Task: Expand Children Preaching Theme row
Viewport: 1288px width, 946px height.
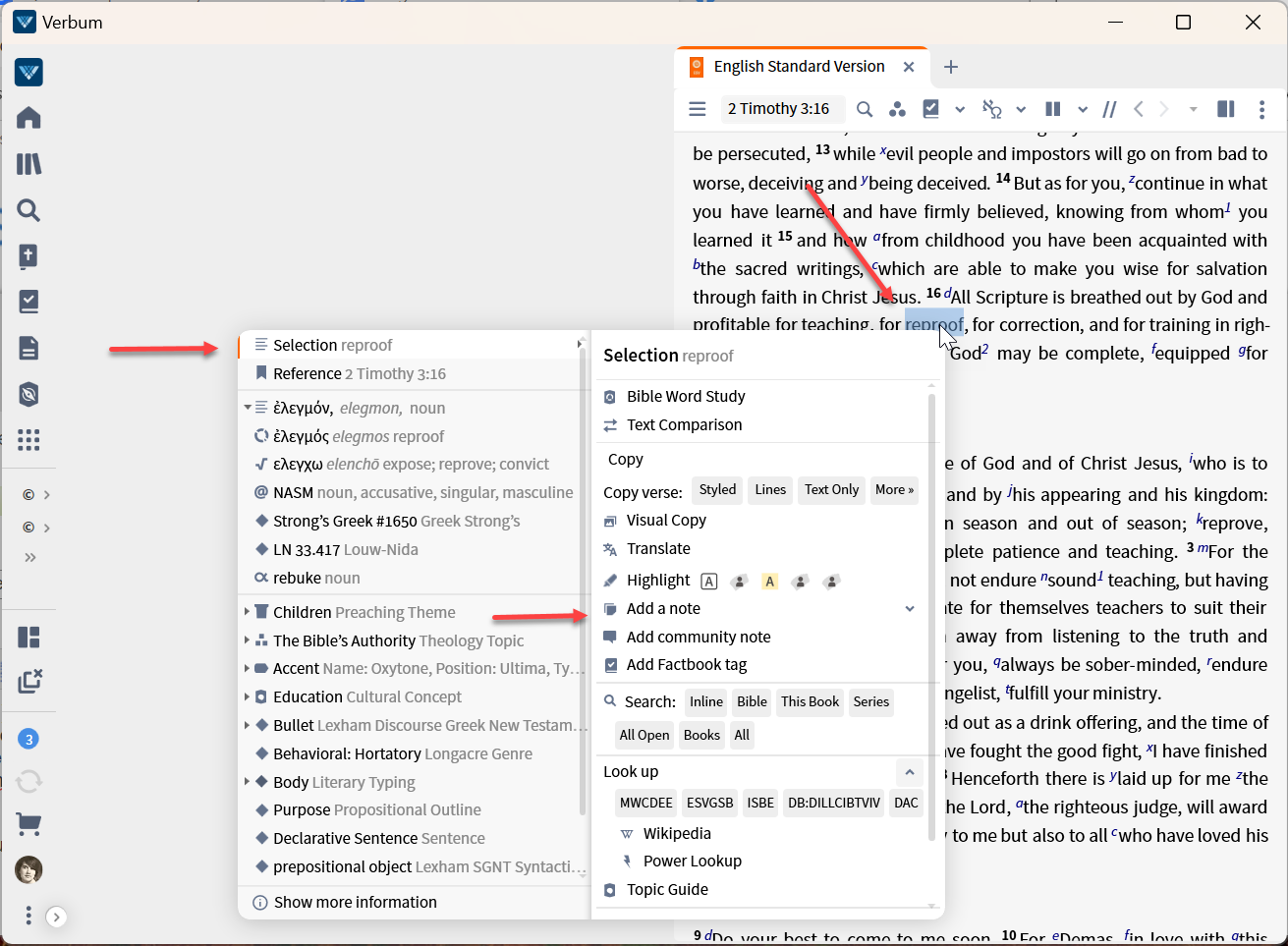Action: [x=247, y=612]
